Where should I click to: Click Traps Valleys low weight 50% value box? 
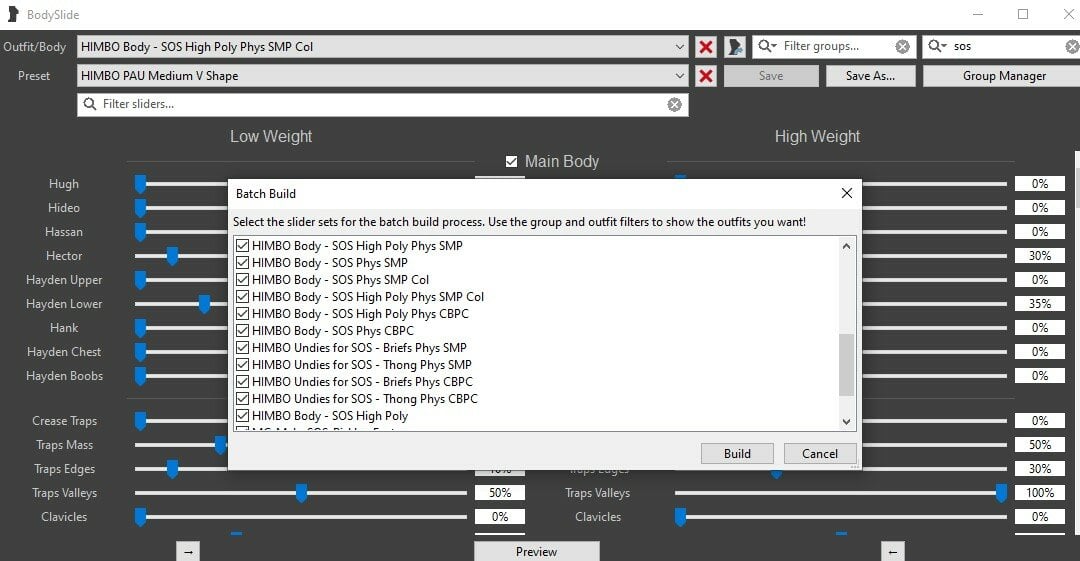click(500, 493)
